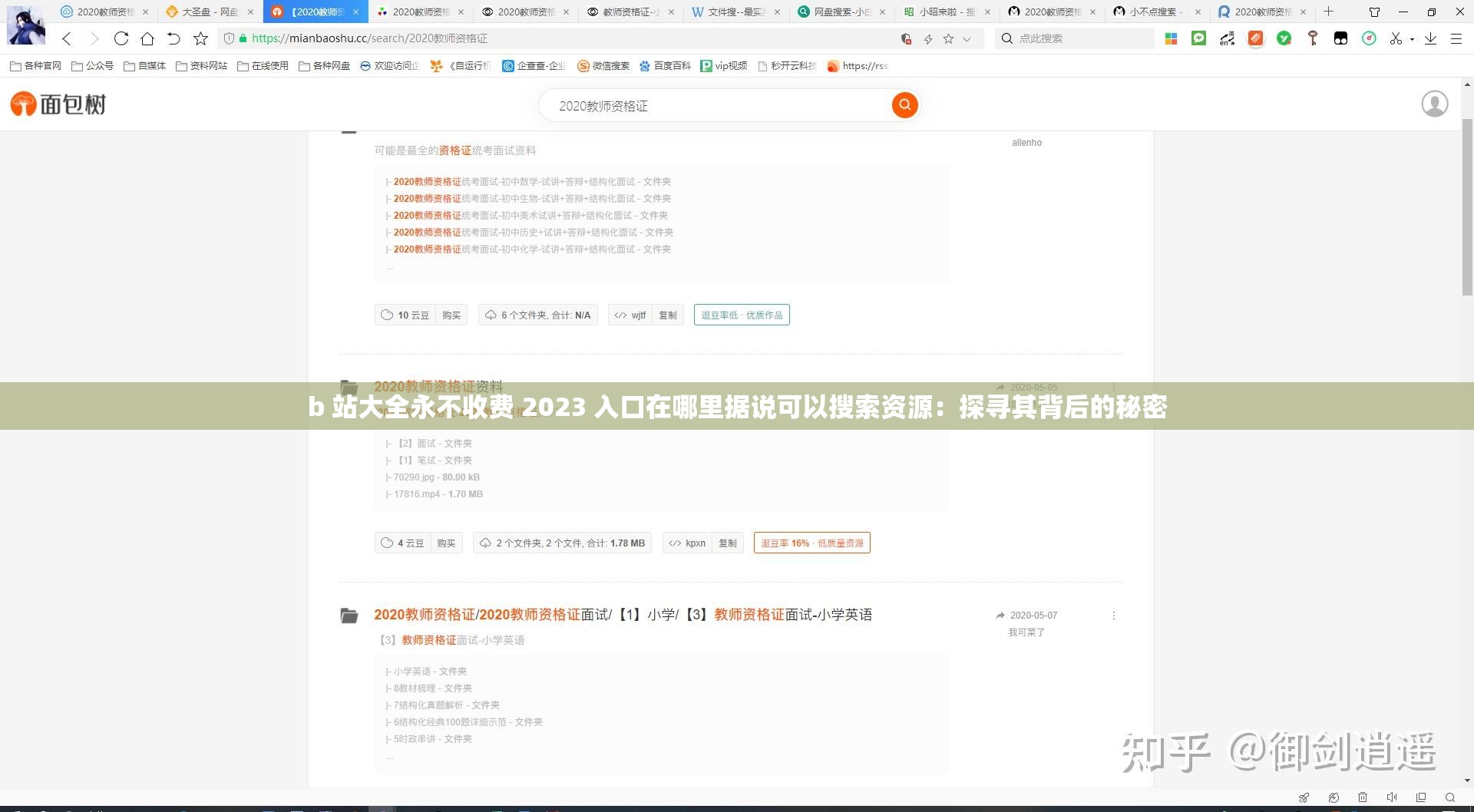The height and width of the screenshot is (812, 1474).
Task: Click the 点此搜索 search input field
Action: coord(1075,38)
